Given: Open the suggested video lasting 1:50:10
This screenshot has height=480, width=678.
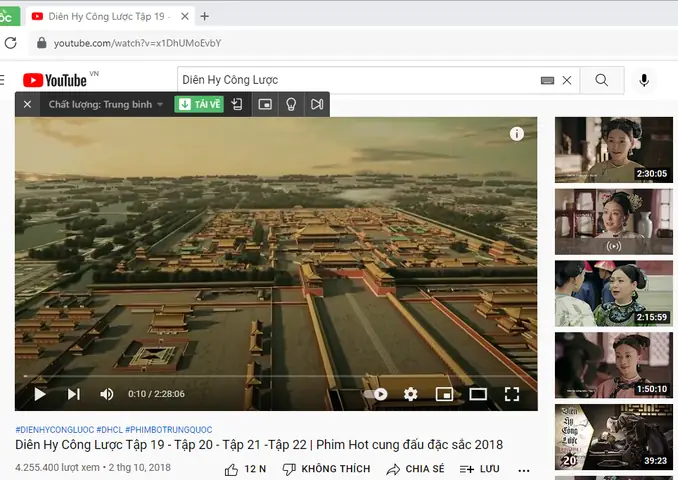Looking at the screenshot, I should click(614, 365).
